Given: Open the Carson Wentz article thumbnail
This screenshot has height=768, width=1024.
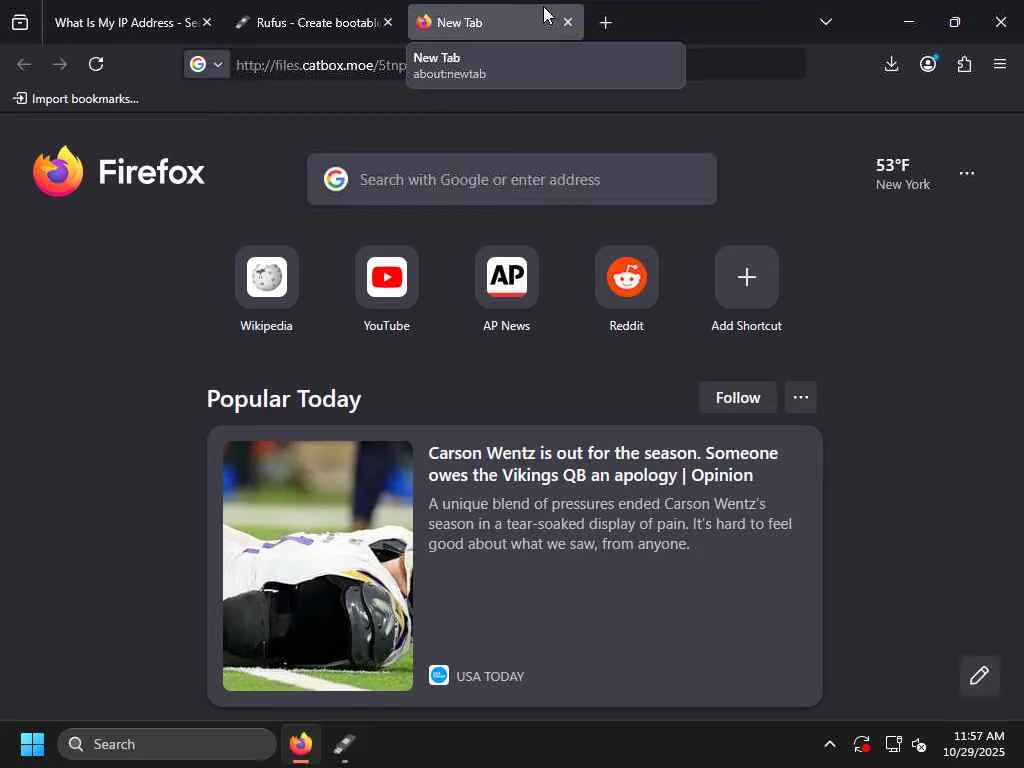Looking at the screenshot, I should [318, 566].
